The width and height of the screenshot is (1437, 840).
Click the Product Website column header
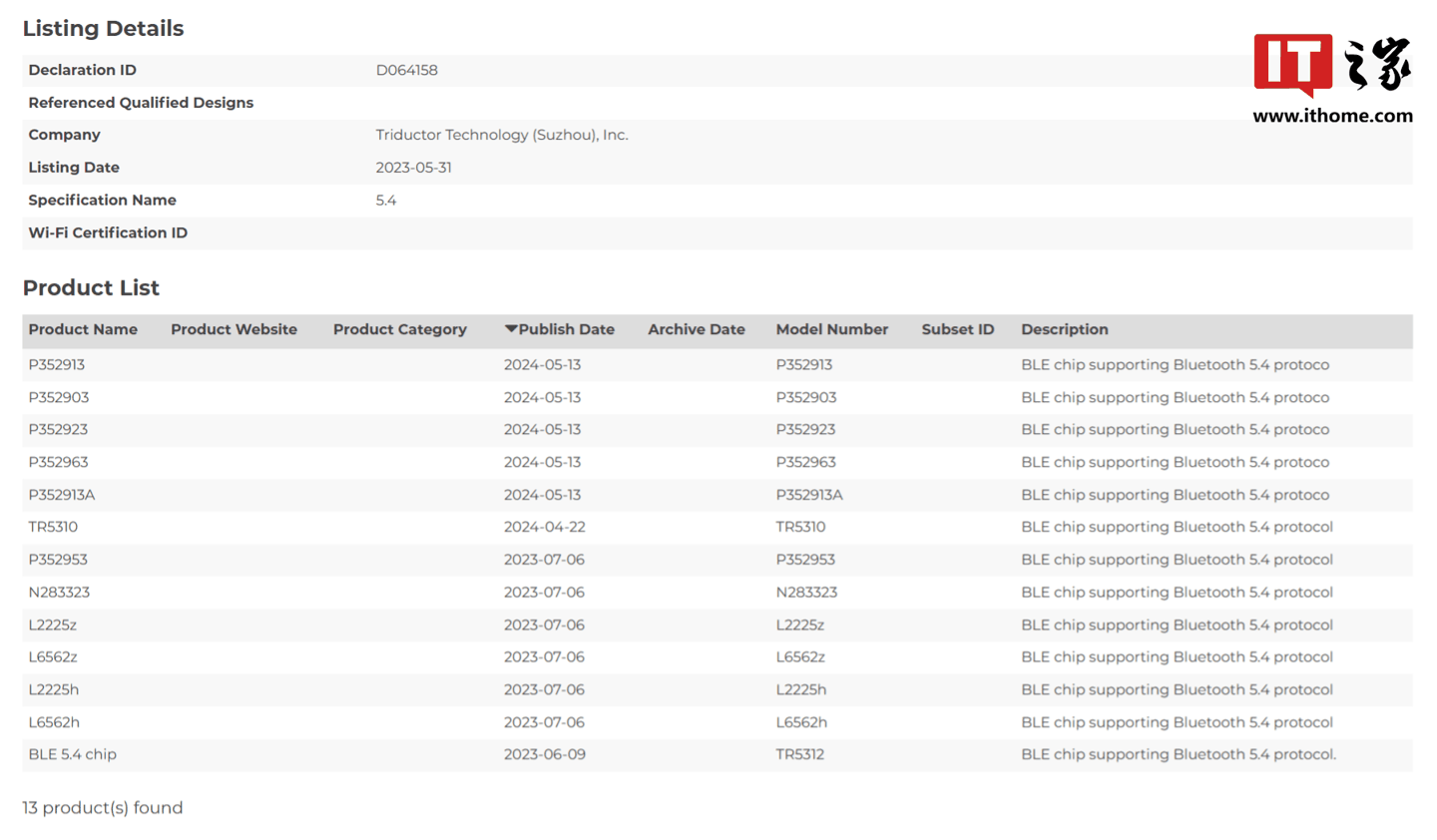pos(234,329)
